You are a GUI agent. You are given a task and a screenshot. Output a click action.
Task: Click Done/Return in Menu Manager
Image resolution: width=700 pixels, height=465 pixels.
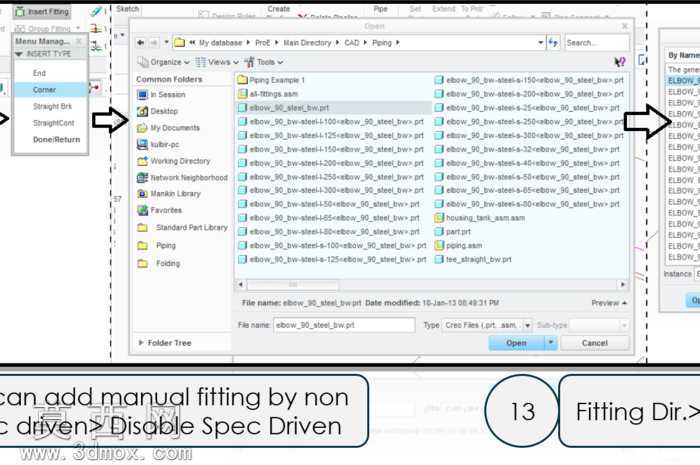coord(56,140)
